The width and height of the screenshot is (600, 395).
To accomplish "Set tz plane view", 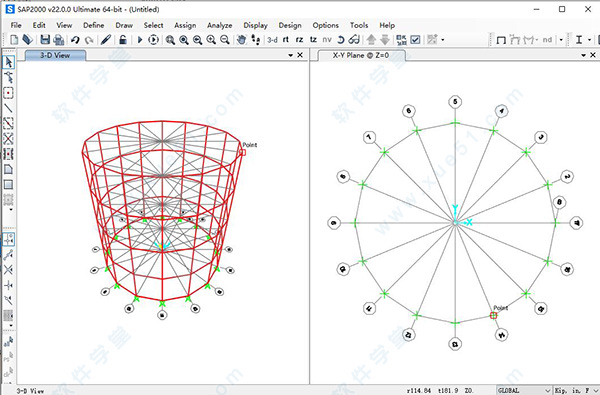I will (x=313, y=39).
